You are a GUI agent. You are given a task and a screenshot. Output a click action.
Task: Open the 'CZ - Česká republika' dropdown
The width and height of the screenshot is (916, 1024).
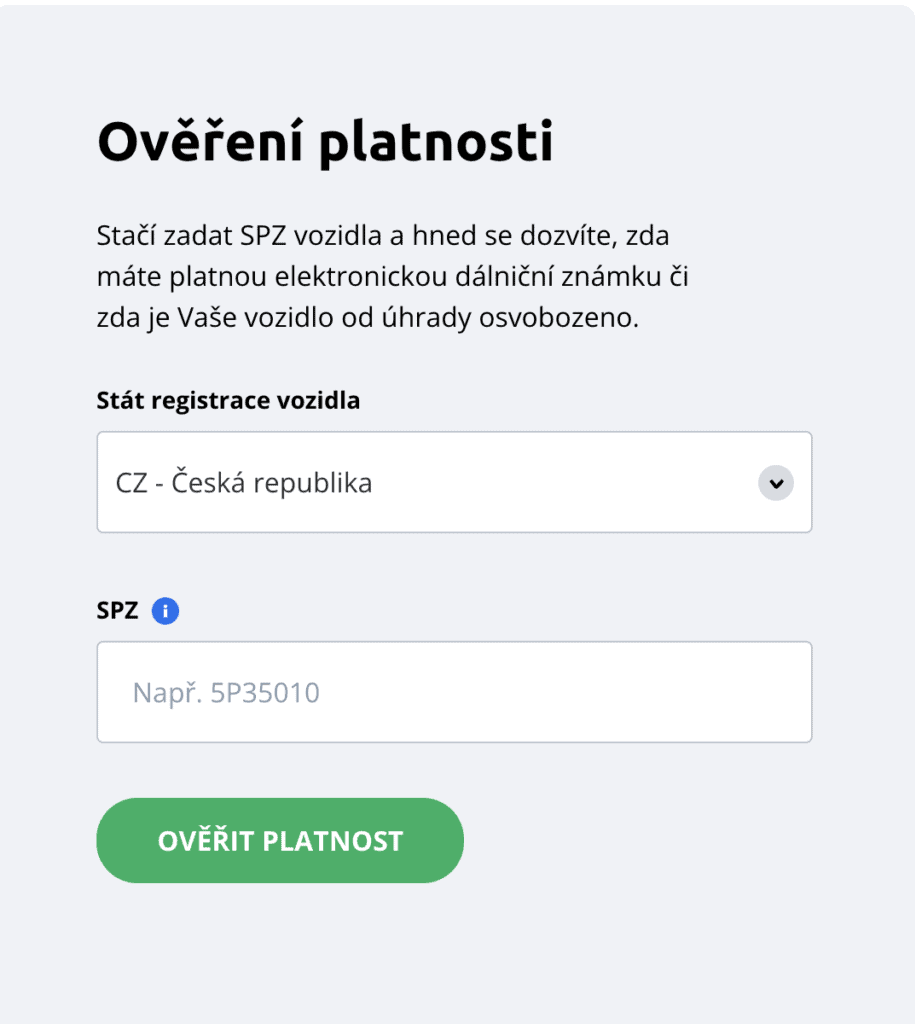point(454,482)
